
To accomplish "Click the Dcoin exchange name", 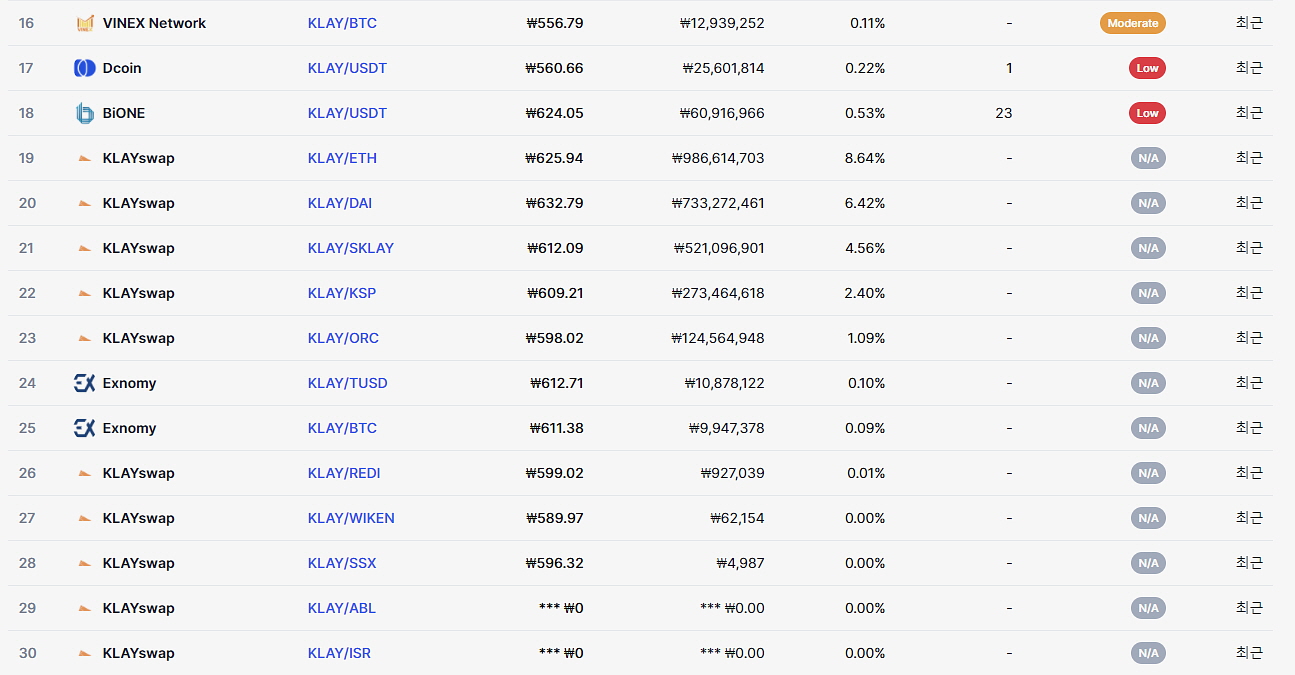I will [x=122, y=68].
